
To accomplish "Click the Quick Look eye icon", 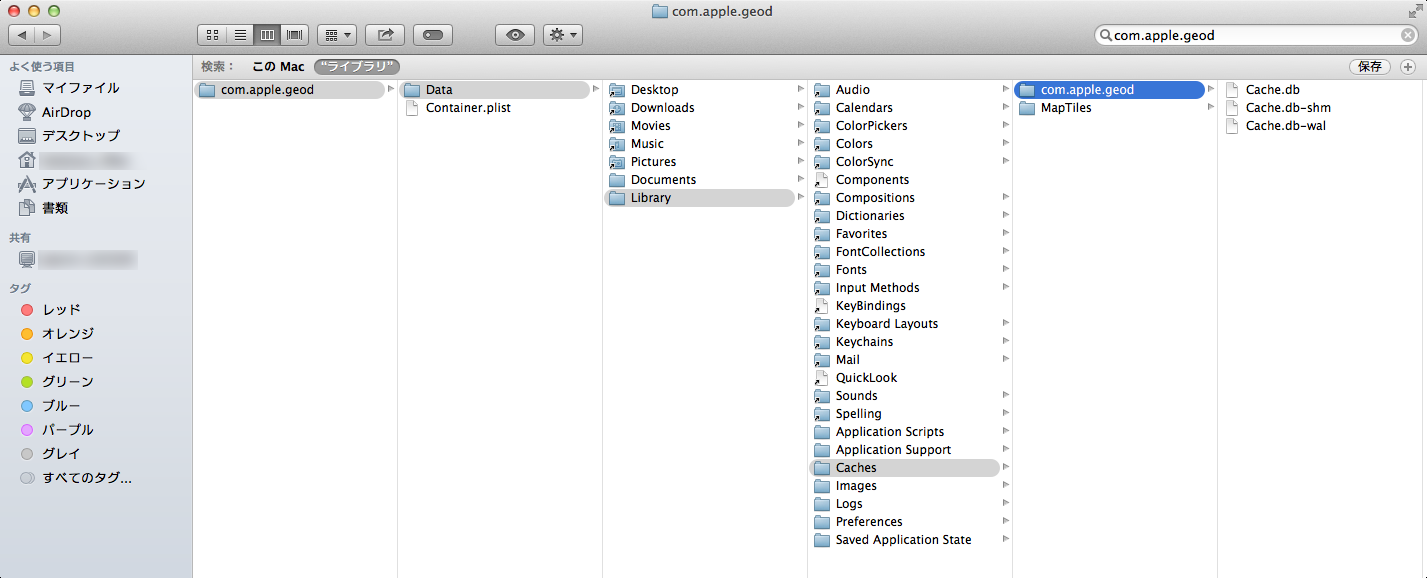I will pyautogui.click(x=515, y=35).
